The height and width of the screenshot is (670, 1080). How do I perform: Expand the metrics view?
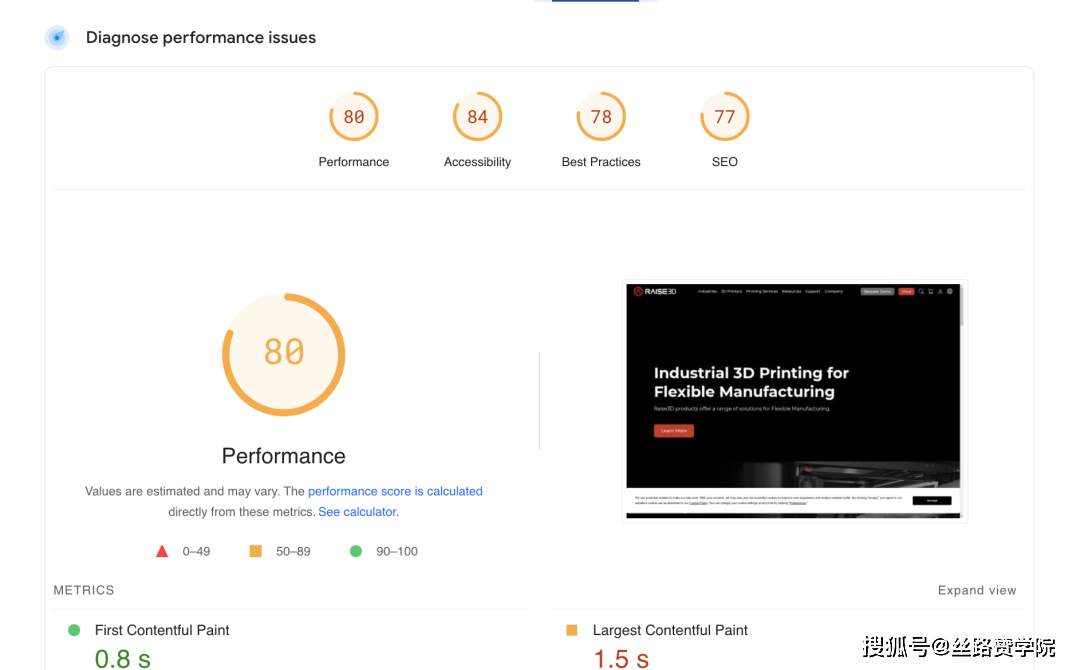977,590
